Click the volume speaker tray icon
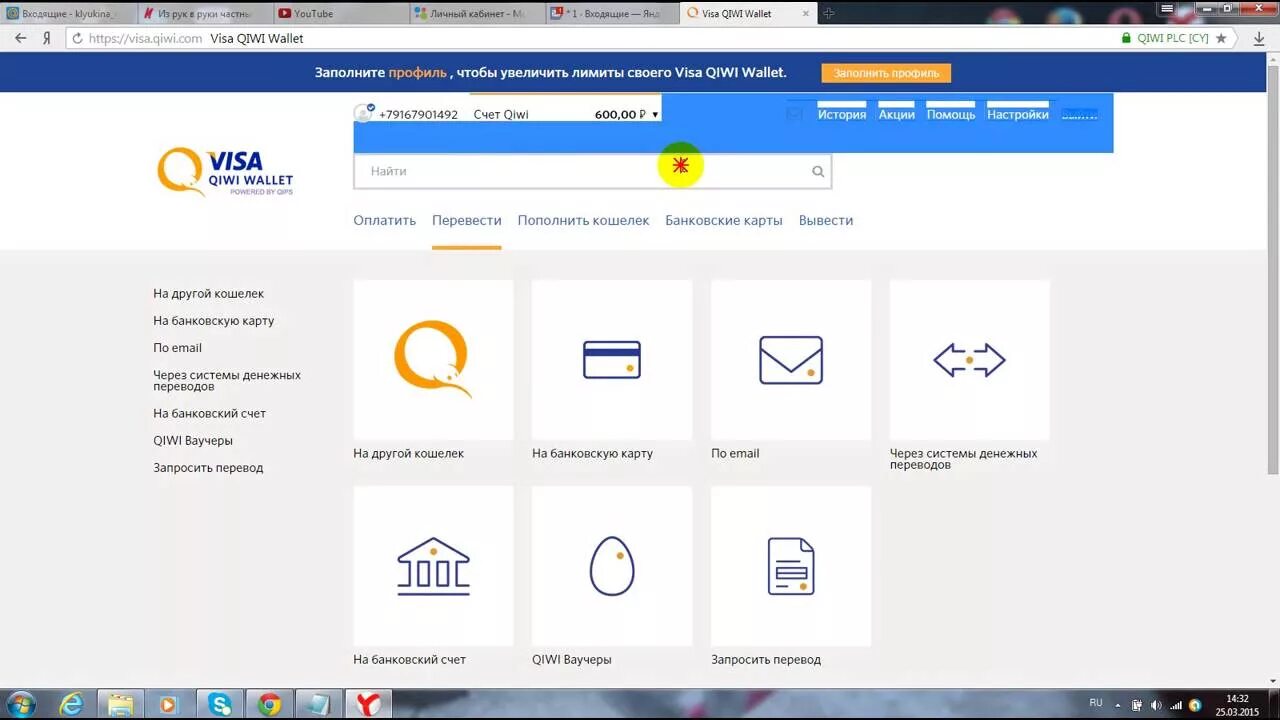This screenshot has width=1280, height=720. pyautogui.click(x=1156, y=704)
